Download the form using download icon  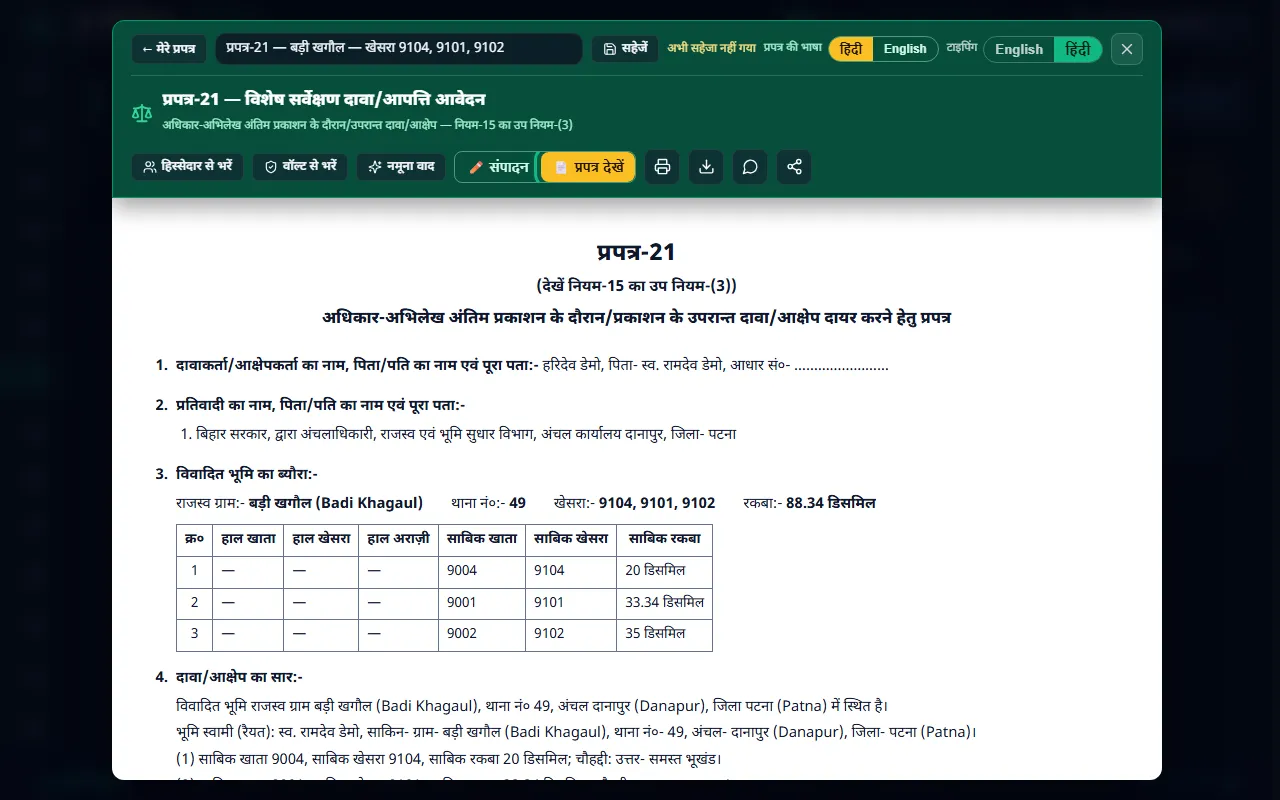coord(706,167)
